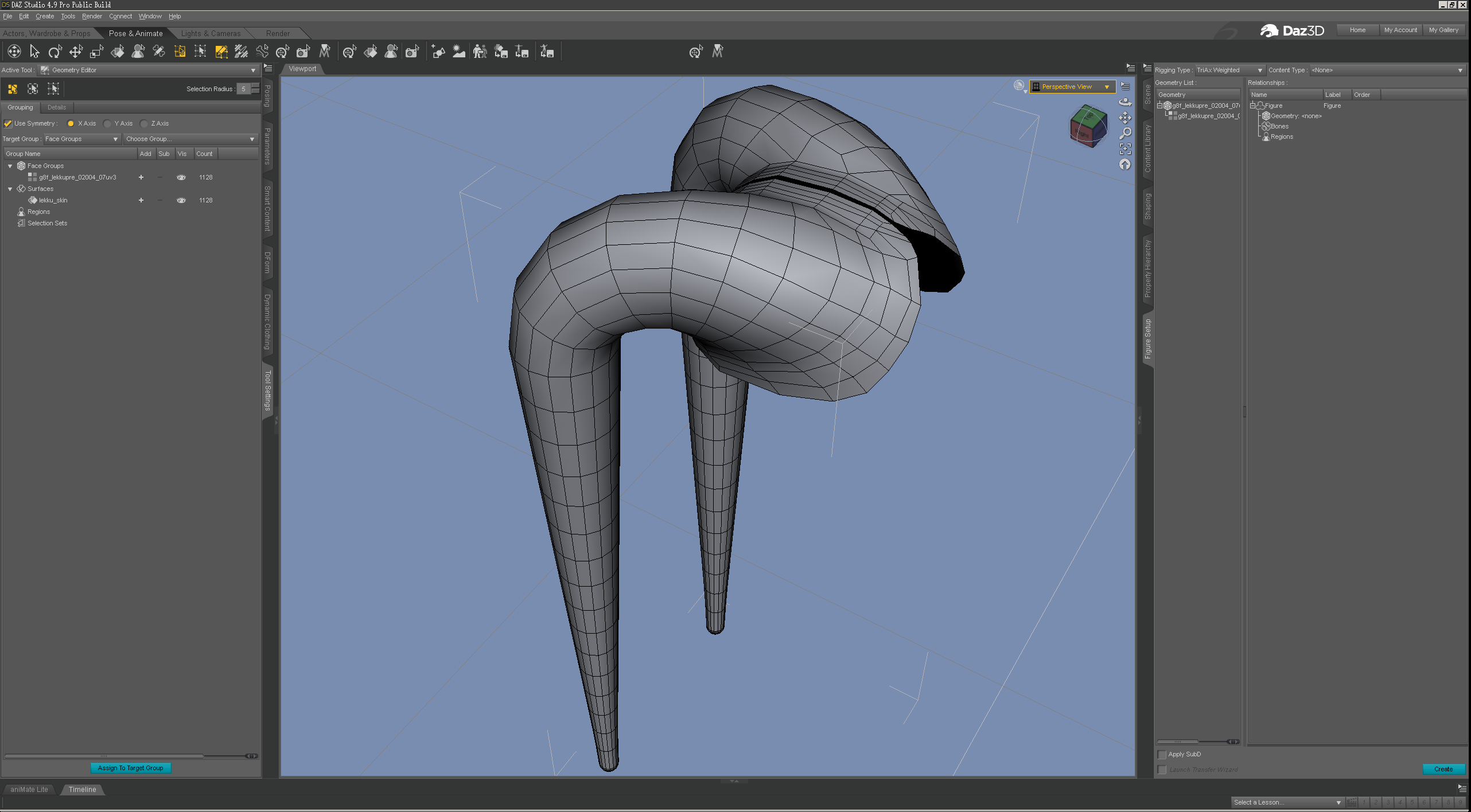The height and width of the screenshot is (812, 1471).
Task: Click the view orientation cube
Action: pos(1088,125)
